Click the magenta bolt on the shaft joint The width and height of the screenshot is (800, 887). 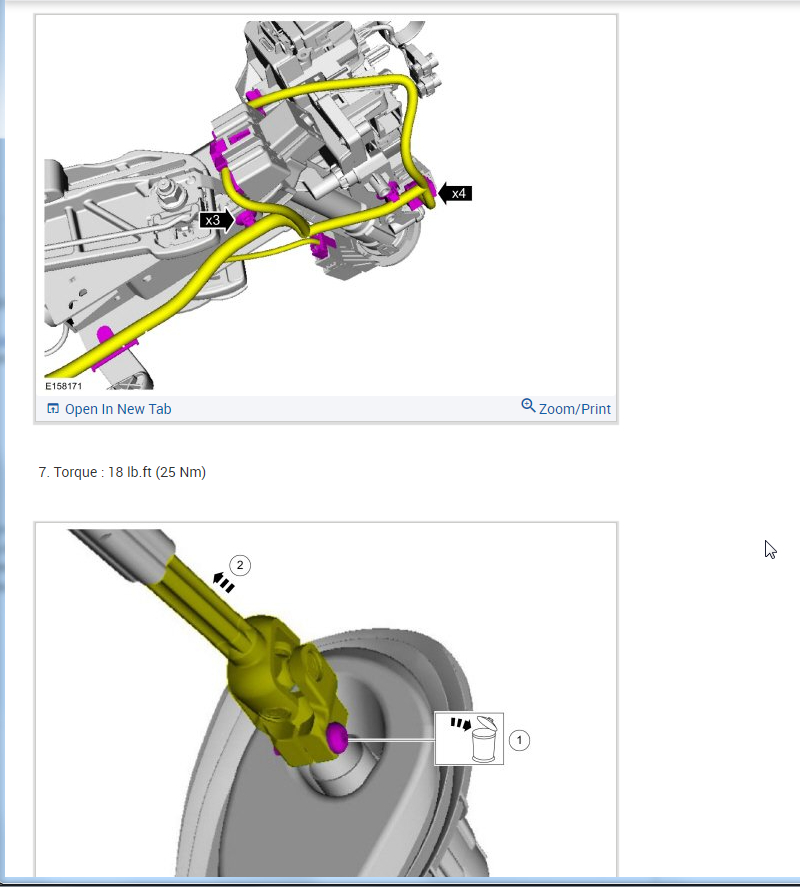336,738
